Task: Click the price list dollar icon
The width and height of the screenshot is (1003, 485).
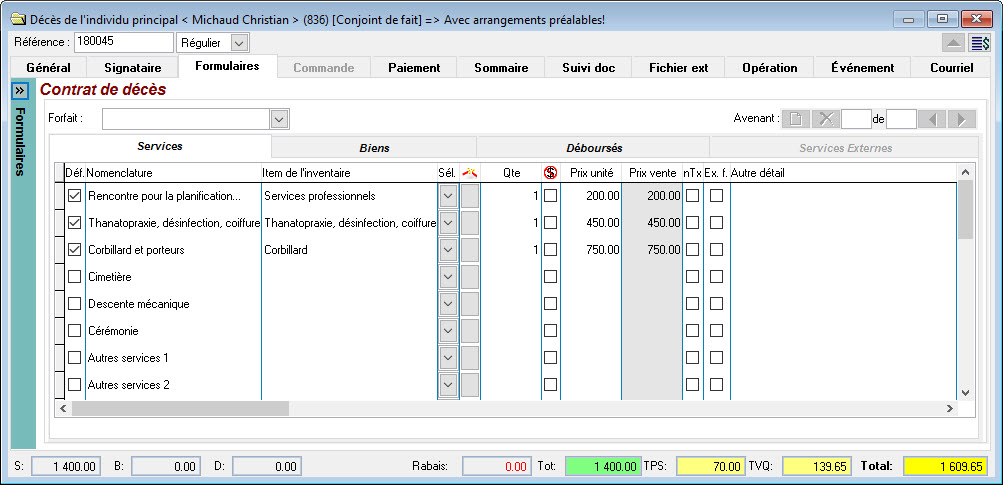Action: pyautogui.click(x=980, y=43)
